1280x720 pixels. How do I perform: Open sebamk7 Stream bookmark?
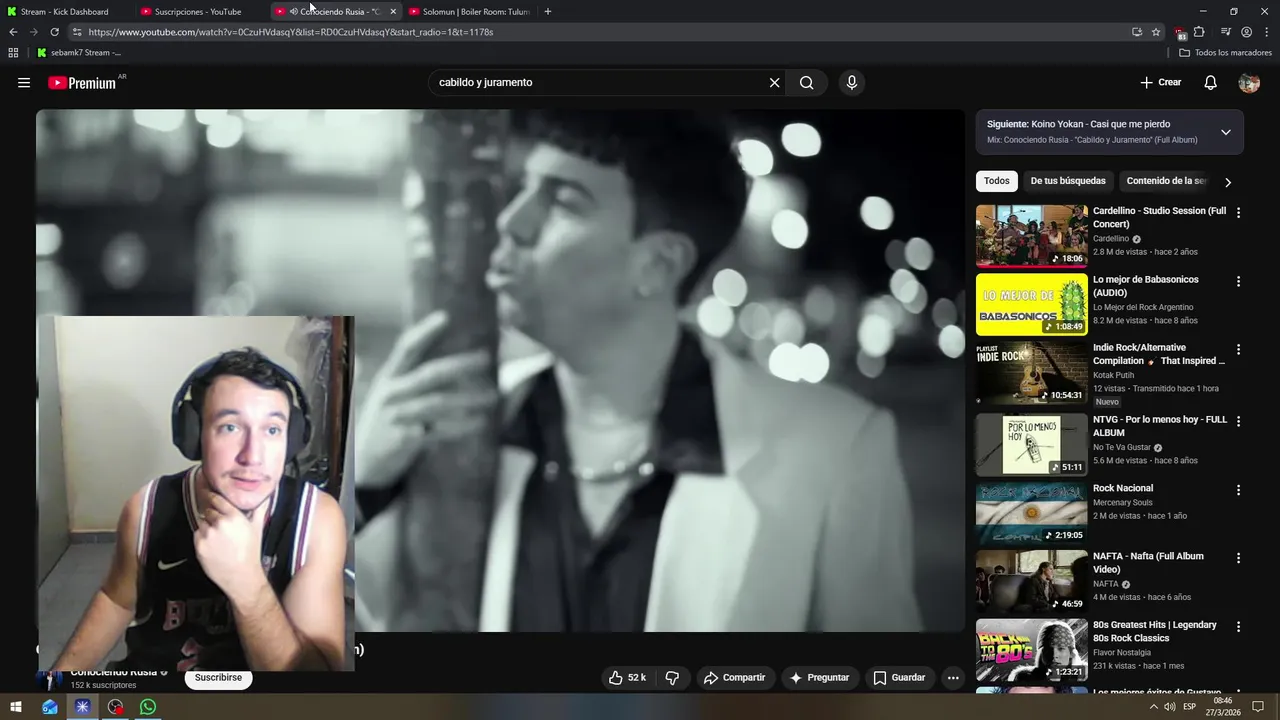79,52
